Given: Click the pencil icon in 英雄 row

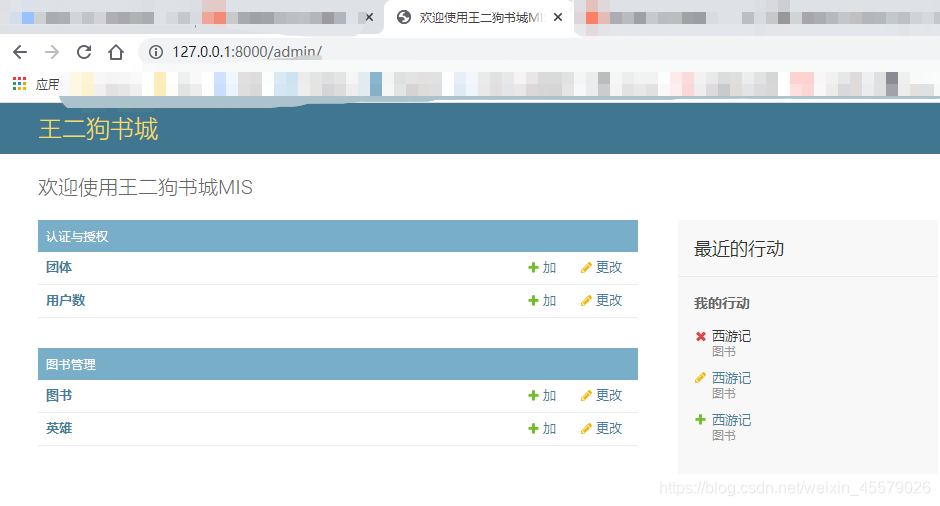Looking at the screenshot, I should pos(586,429).
